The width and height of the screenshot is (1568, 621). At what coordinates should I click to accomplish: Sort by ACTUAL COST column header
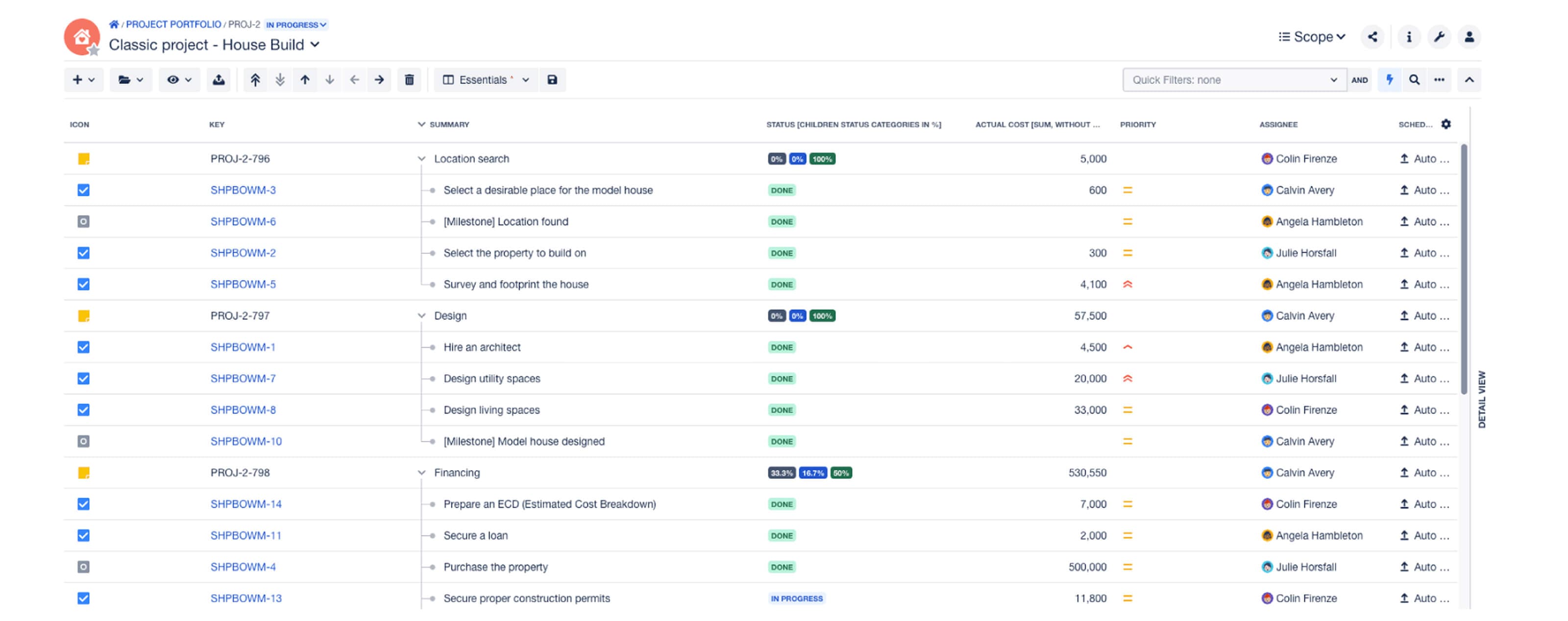pyautogui.click(x=1037, y=124)
